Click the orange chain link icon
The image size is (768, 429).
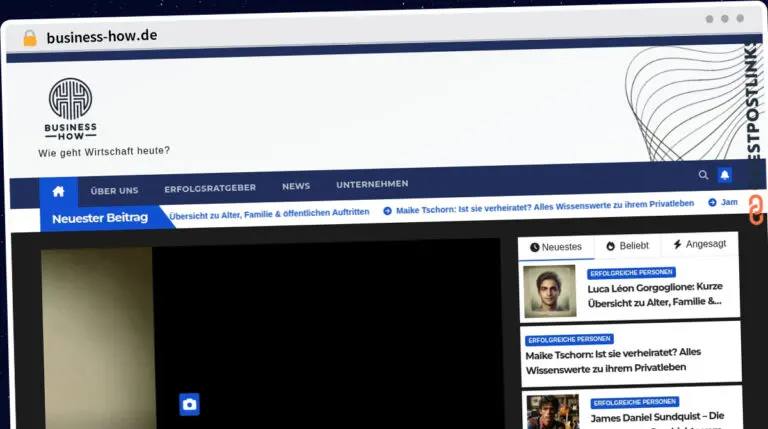756,210
